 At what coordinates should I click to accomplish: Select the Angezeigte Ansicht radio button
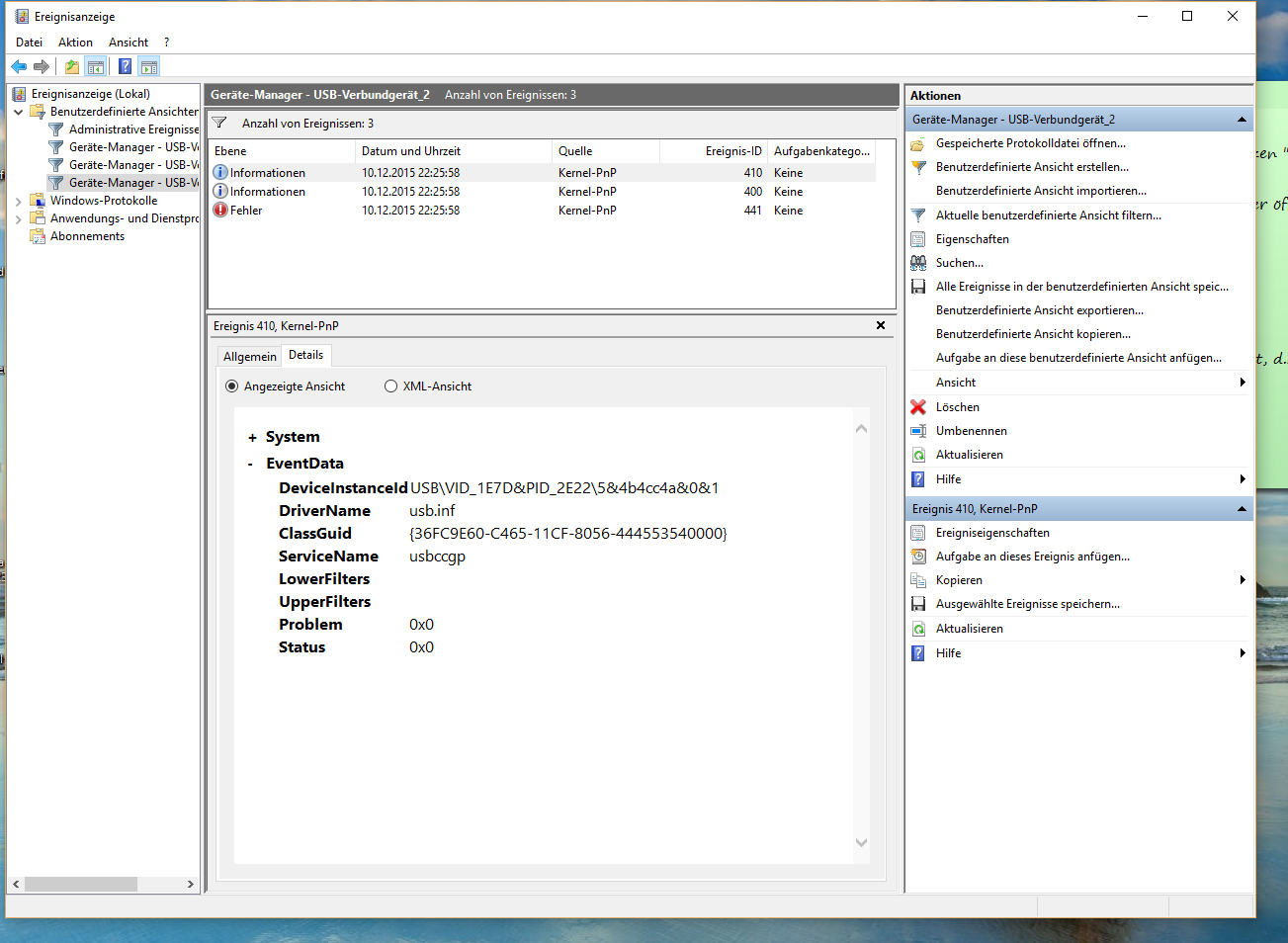point(232,386)
